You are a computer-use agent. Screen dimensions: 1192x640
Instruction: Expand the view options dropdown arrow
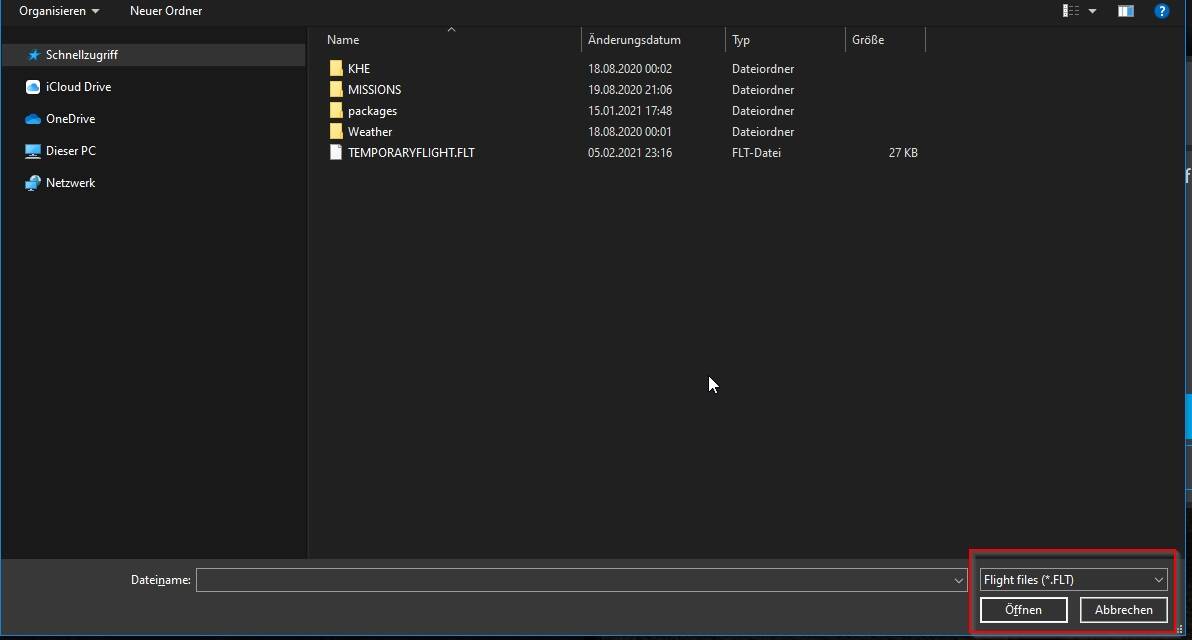[x=1092, y=11]
